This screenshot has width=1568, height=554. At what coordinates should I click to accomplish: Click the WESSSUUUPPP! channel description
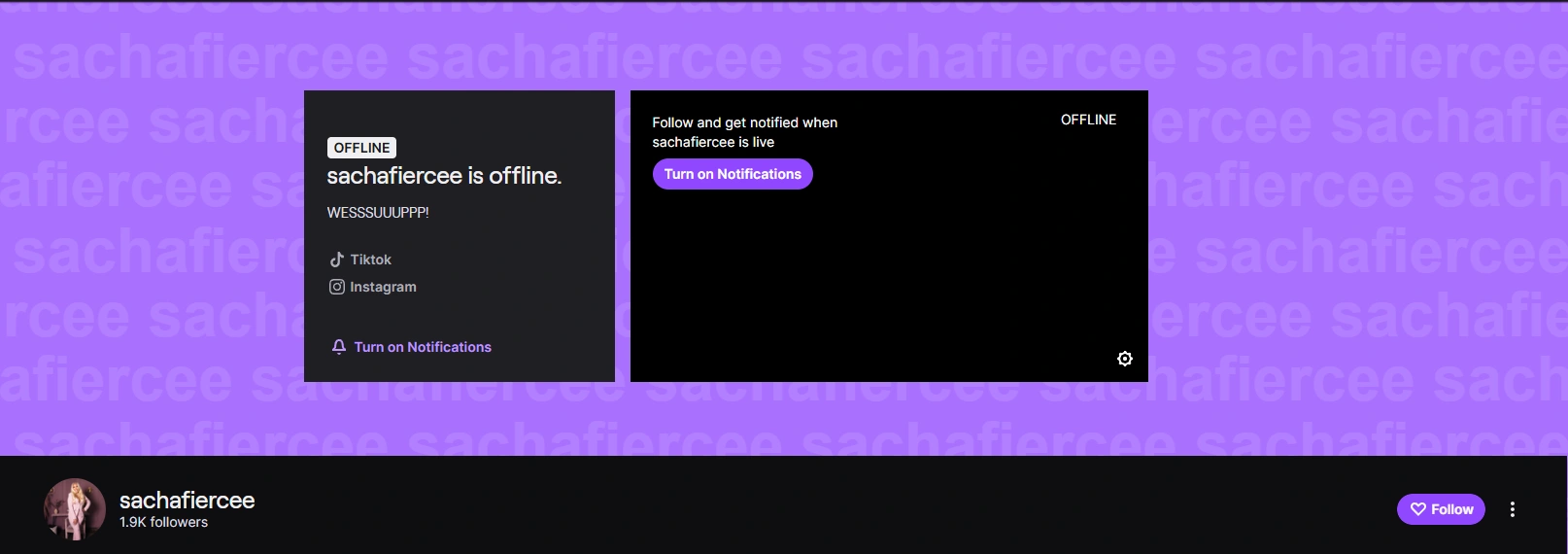pos(378,212)
